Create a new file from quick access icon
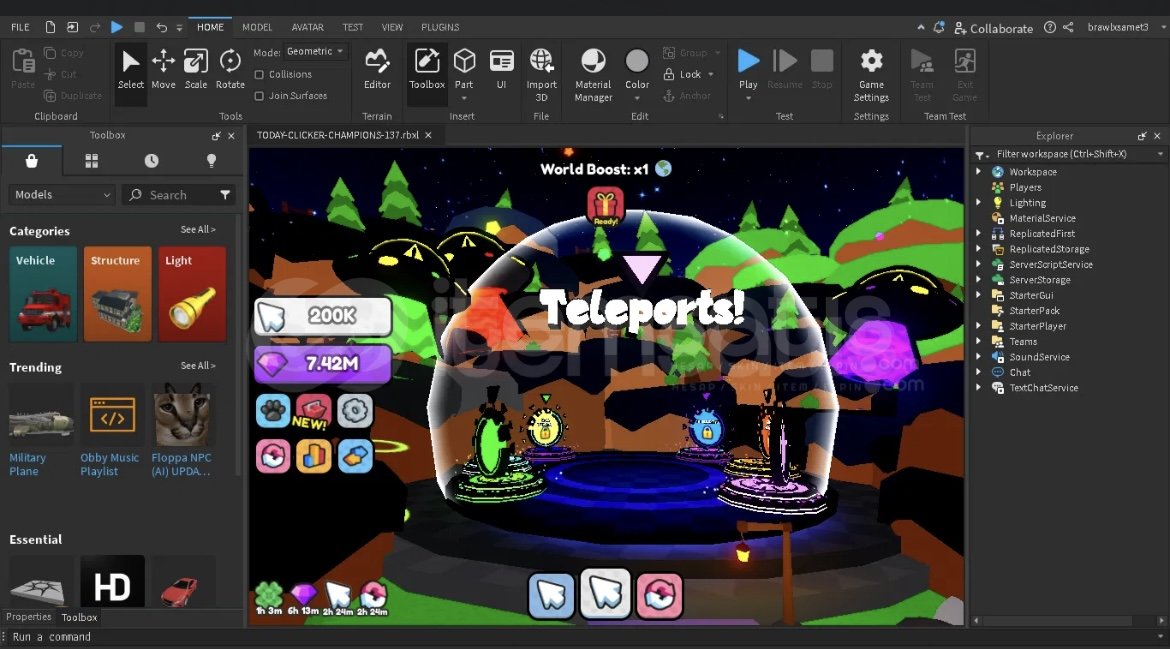Screen dimensions: 1170x649 tap(50, 27)
